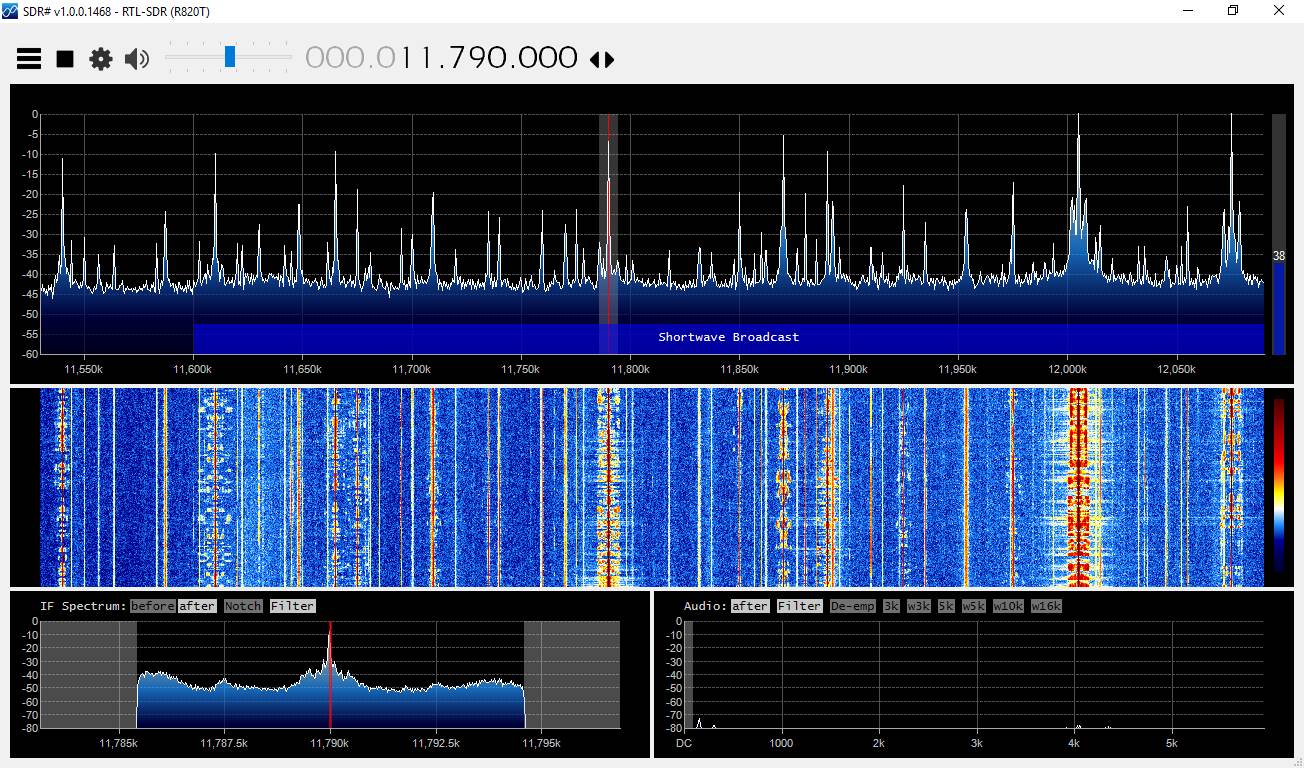1304x768 pixels.
Task: Select the w3k audio filter
Action: 919,606
